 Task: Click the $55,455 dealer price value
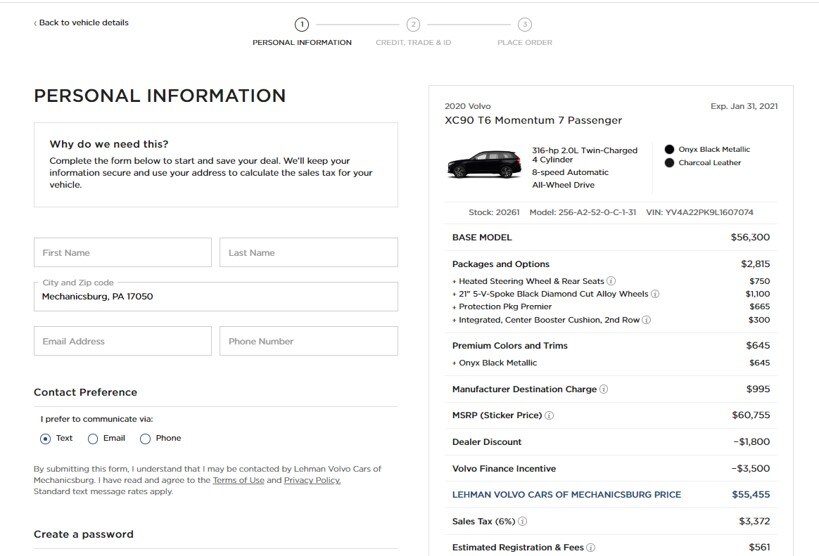[x=751, y=494]
